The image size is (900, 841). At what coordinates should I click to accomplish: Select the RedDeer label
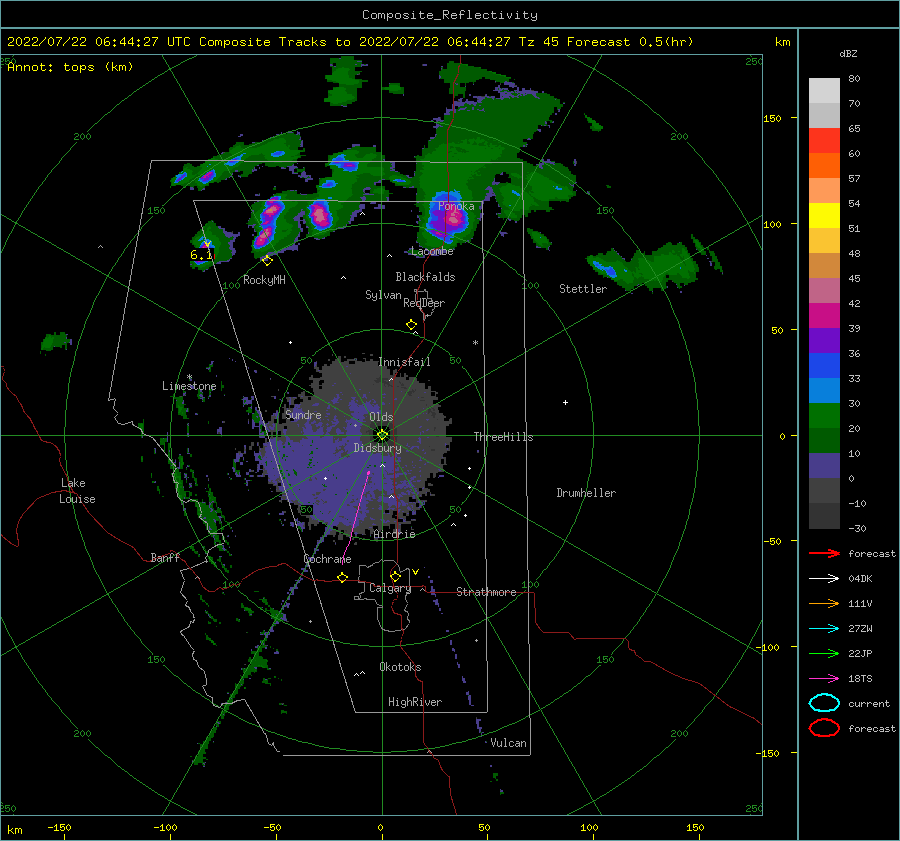tap(424, 303)
